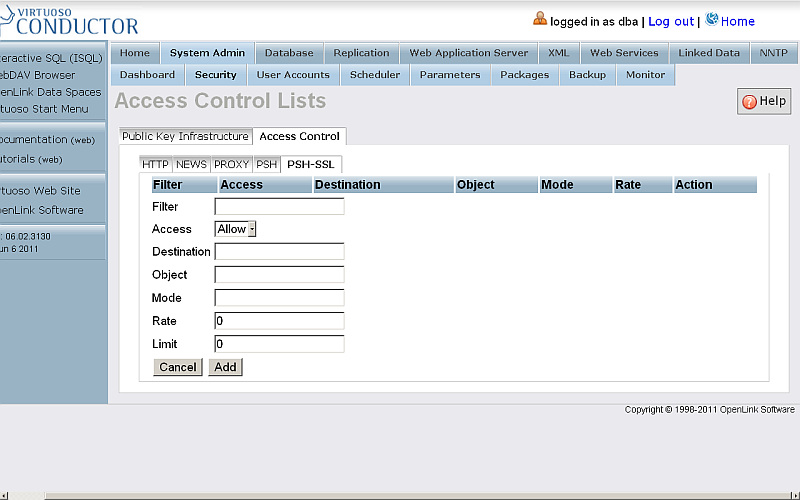Expand the Access Allow dropdown
Image resolution: width=800 pixels, height=500 pixels.
click(237, 229)
